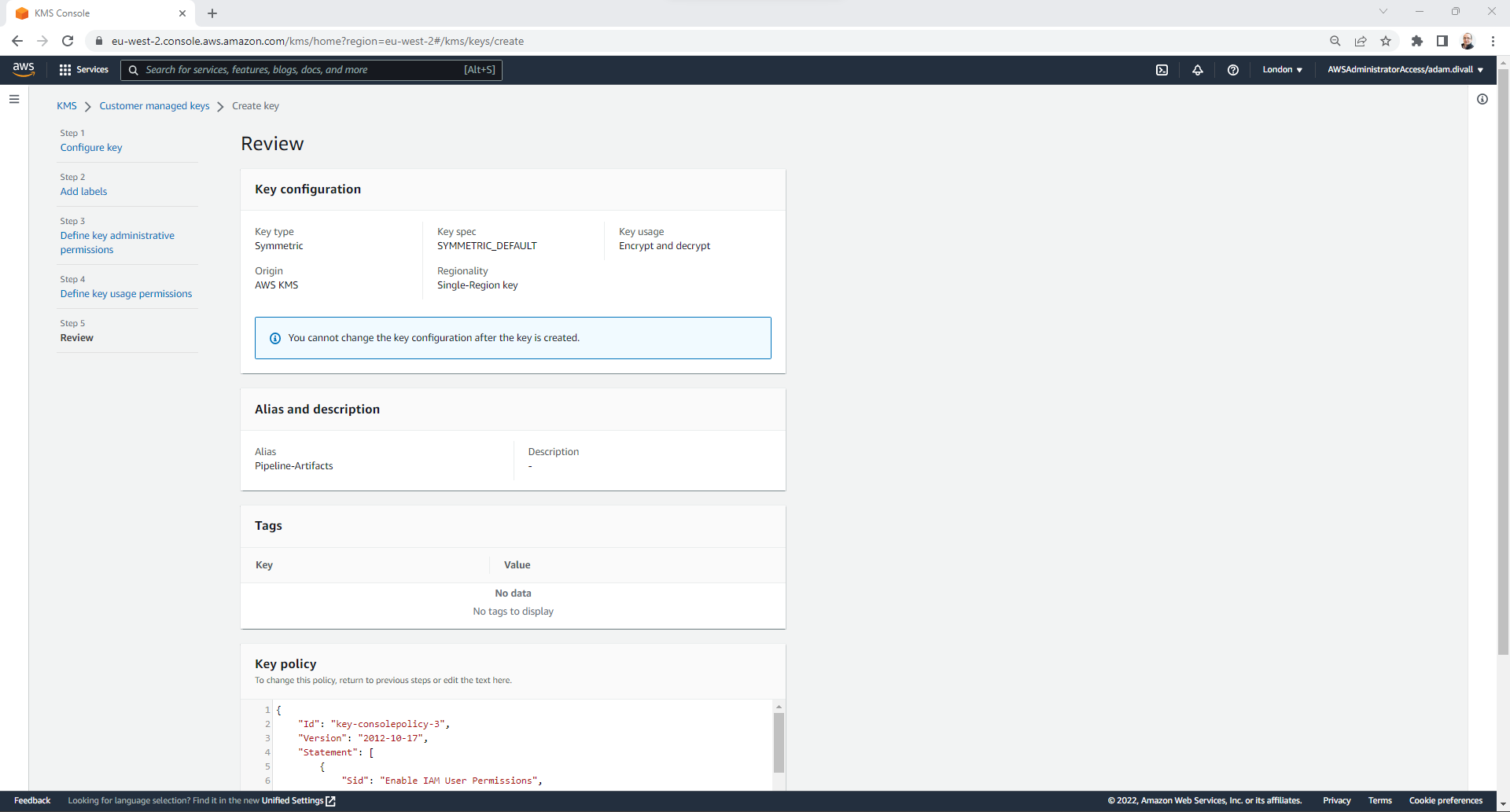Open Privacy footer link

point(1336,801)
